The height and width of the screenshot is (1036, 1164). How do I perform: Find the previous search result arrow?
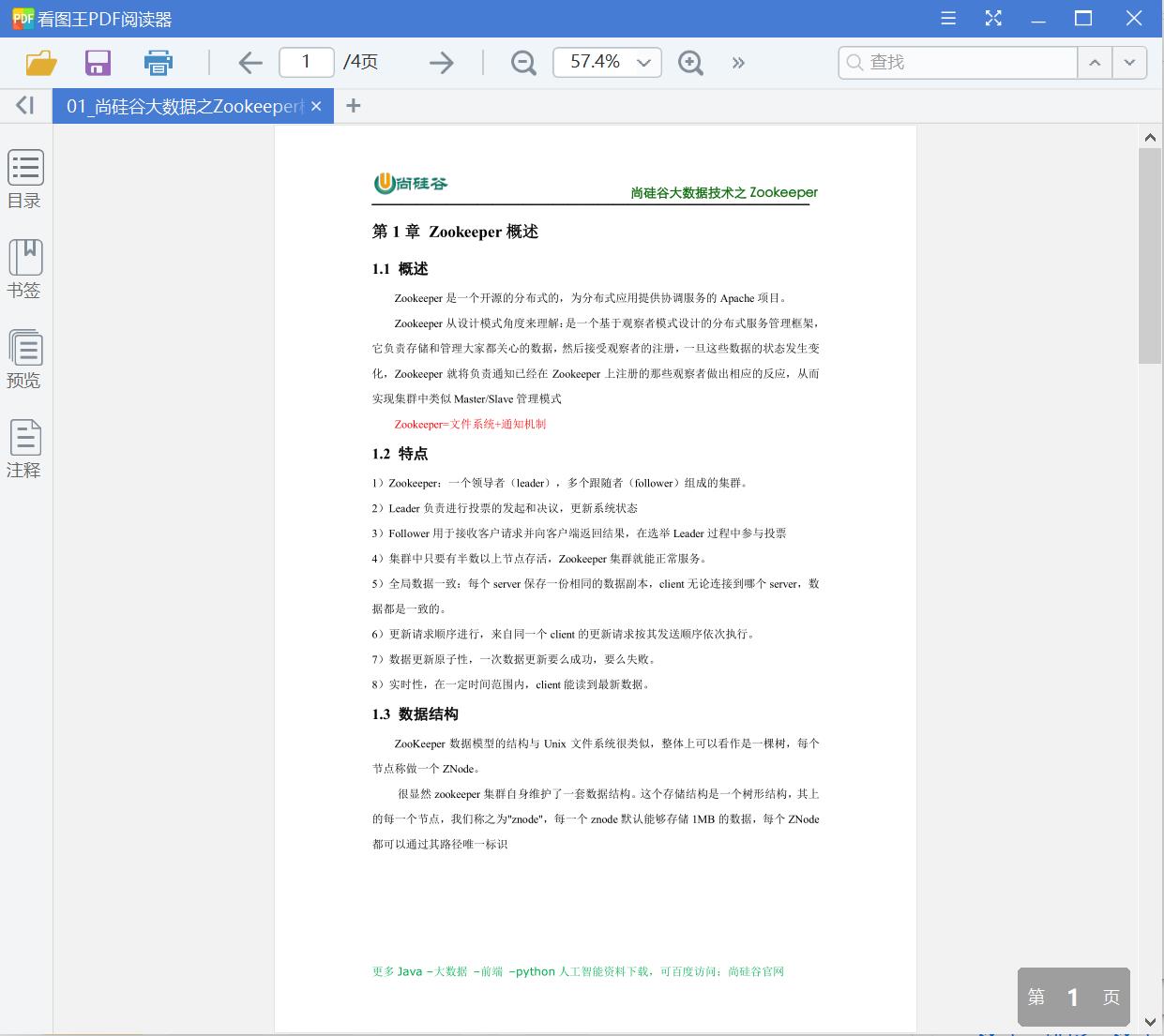pos(1095,62)
